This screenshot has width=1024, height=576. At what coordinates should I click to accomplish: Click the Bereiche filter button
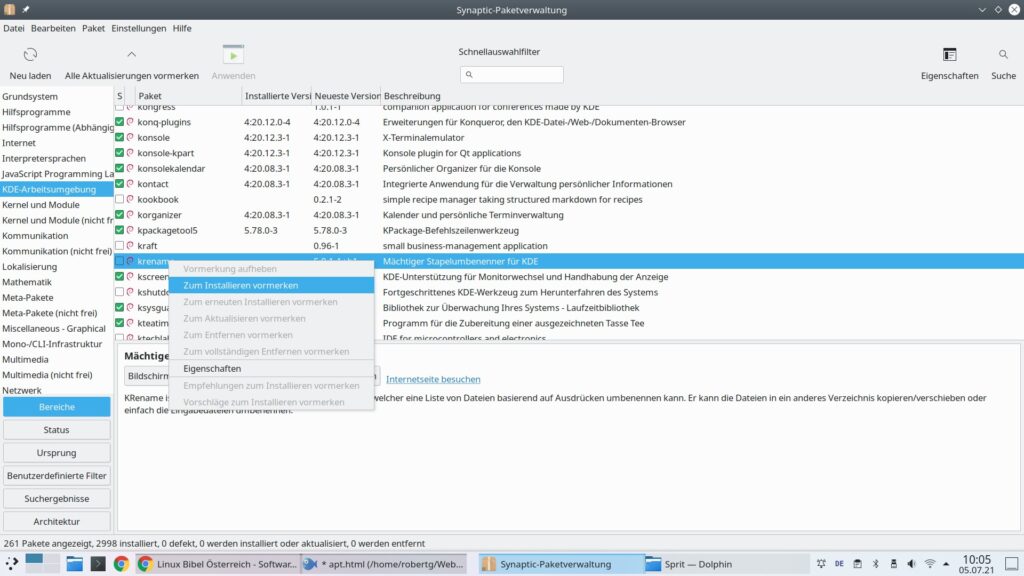click(x=57, y=407)
